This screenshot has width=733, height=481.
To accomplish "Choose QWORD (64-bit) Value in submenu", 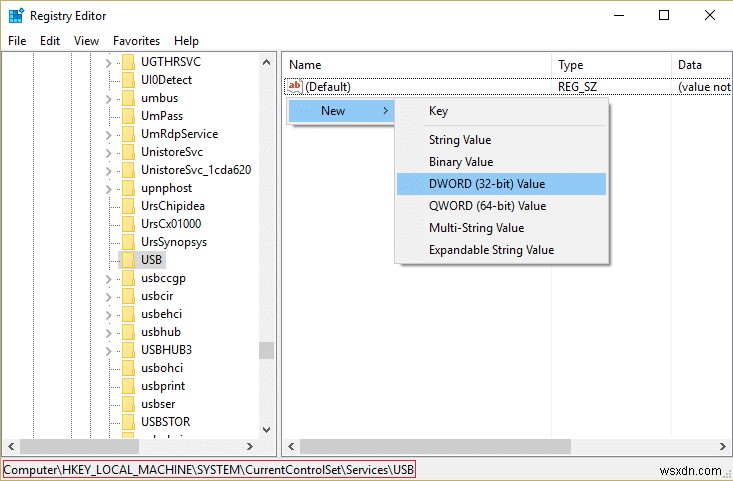I will pos(501,206).
